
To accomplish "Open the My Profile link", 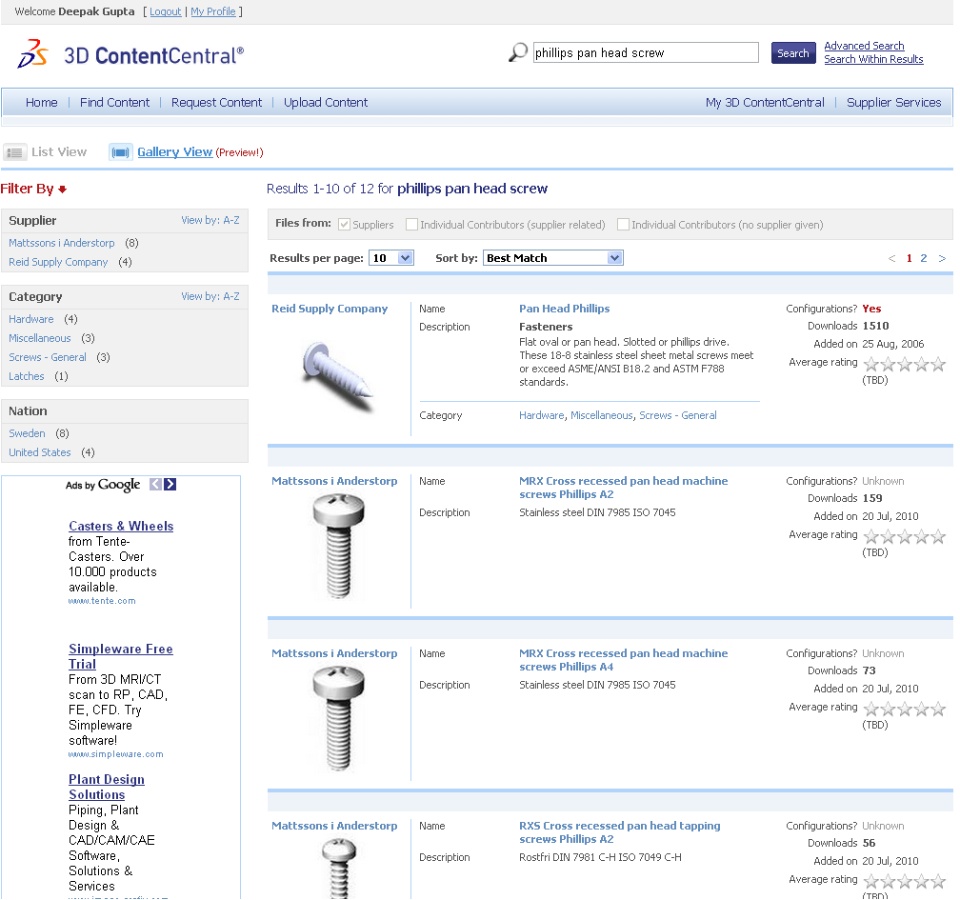I will coord(213,12).
